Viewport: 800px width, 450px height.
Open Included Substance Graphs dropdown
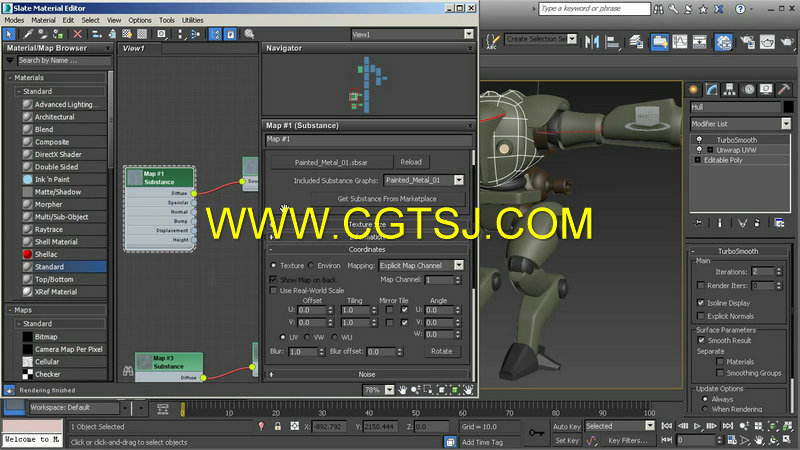[x=459, y=180]
